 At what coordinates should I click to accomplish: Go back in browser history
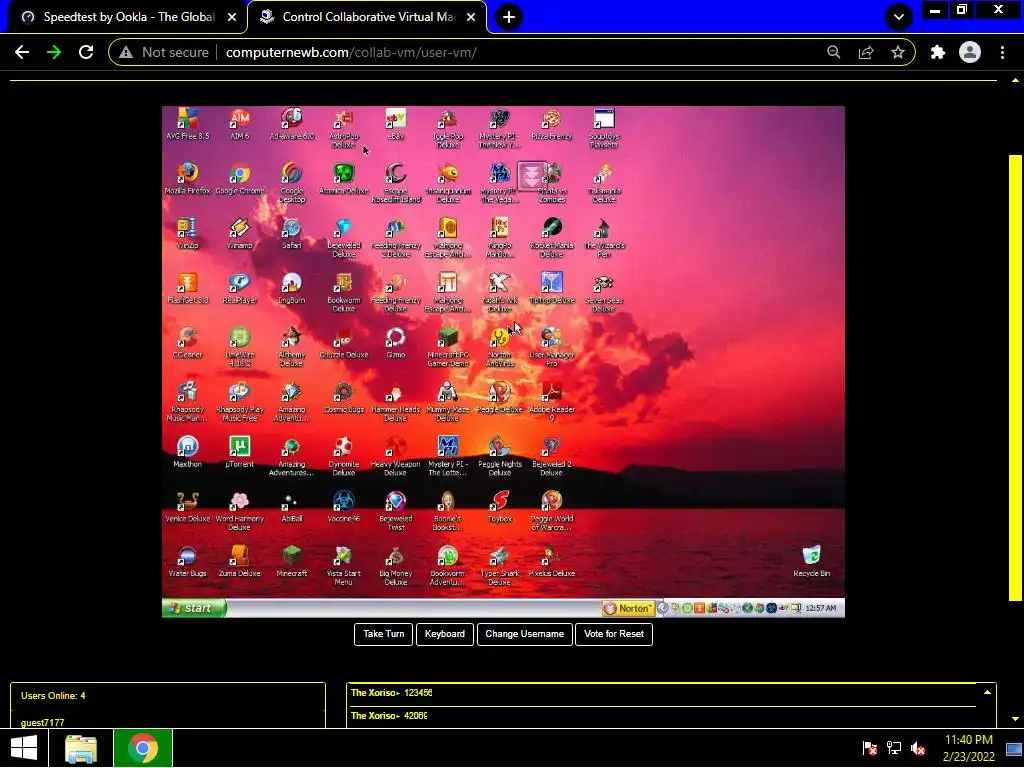pos(22,52)
